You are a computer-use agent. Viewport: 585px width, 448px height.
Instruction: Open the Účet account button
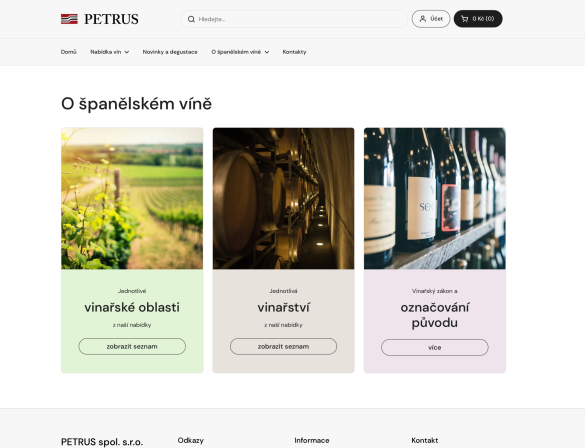pyautogui.click(x=431, y=19)
